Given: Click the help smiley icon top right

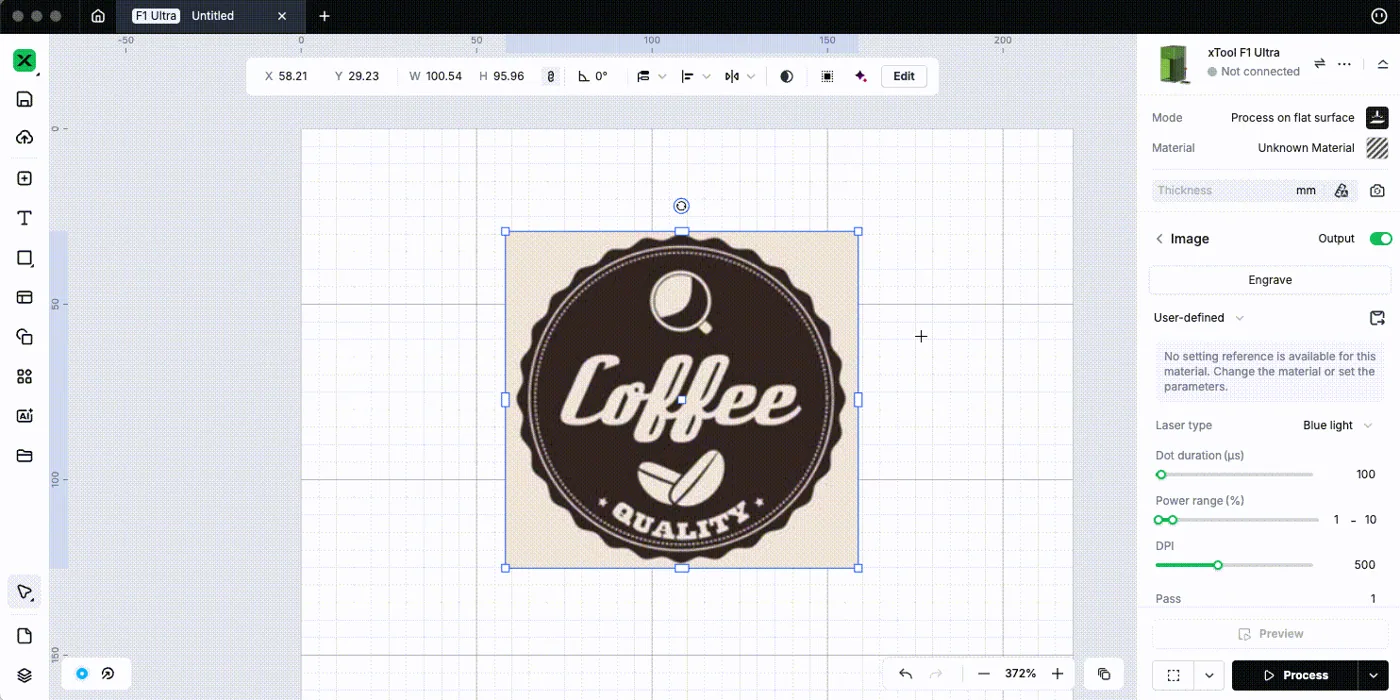Looking at the screenshot, I should click(1379, 16).
